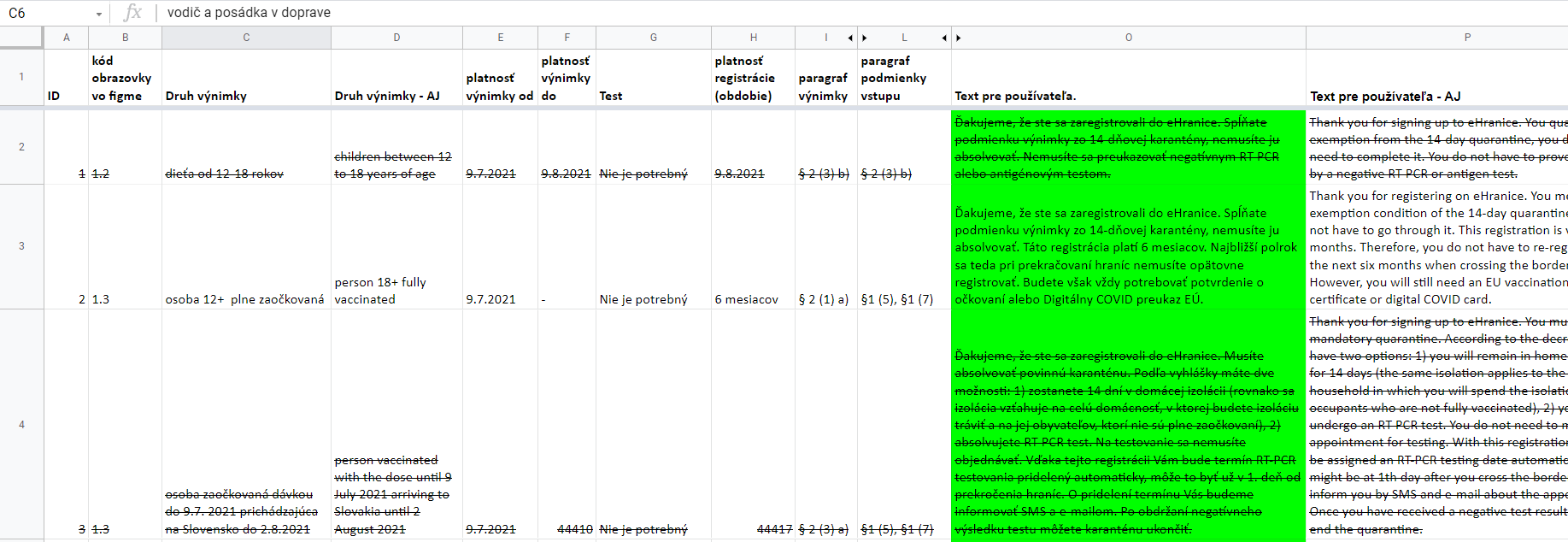Click the green strikethrough cell in row 2

click(x=1129, y=147)
